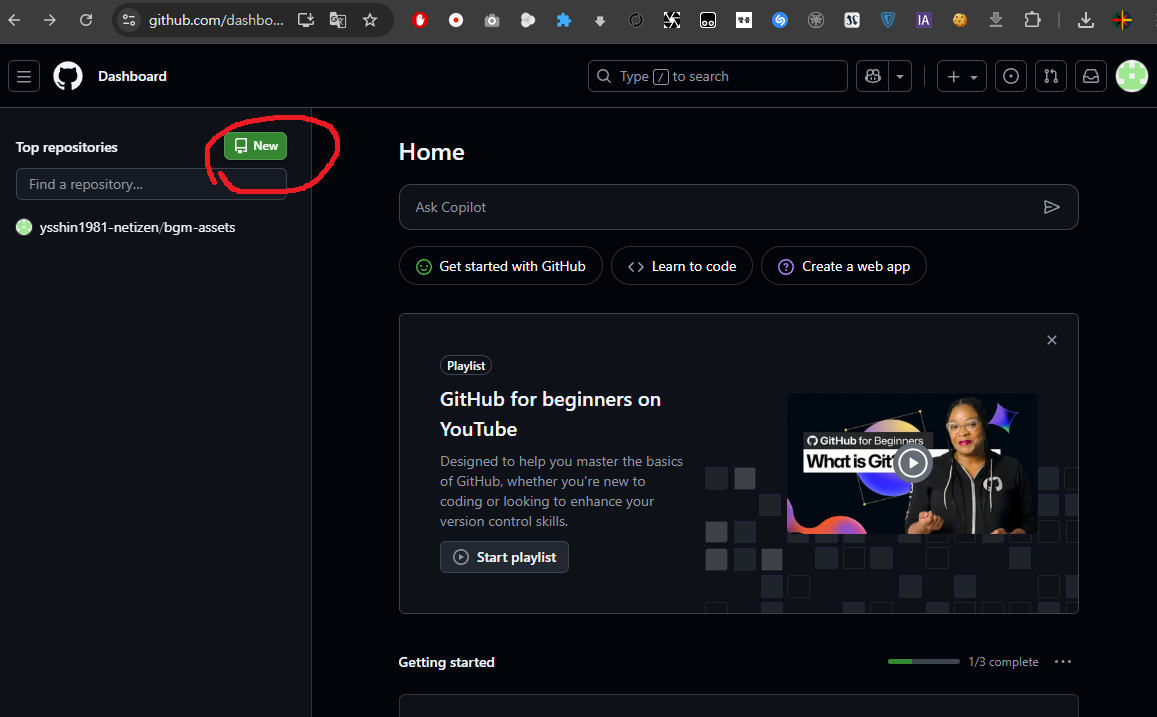Click the red stop-hand extension icon

tap(420, 21)
